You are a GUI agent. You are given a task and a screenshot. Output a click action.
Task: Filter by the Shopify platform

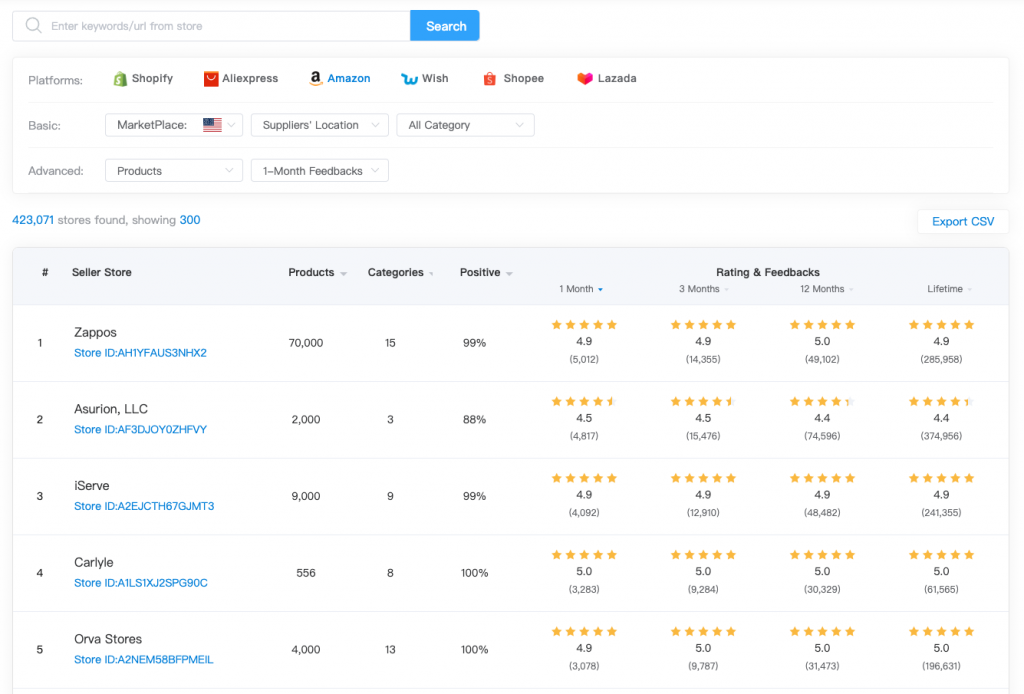point(143,78)
